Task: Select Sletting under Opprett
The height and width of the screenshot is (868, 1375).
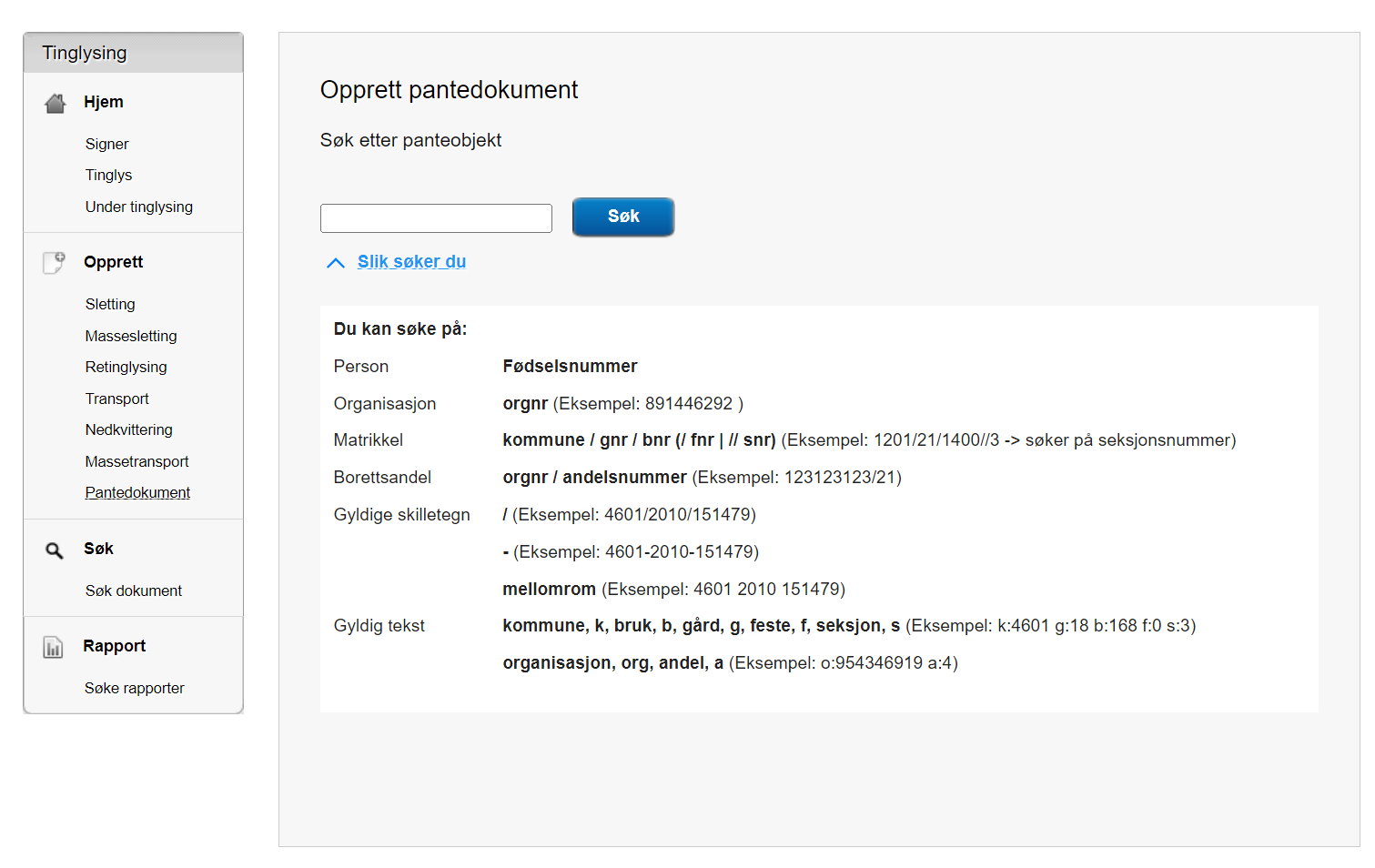Action: (110, 304)
